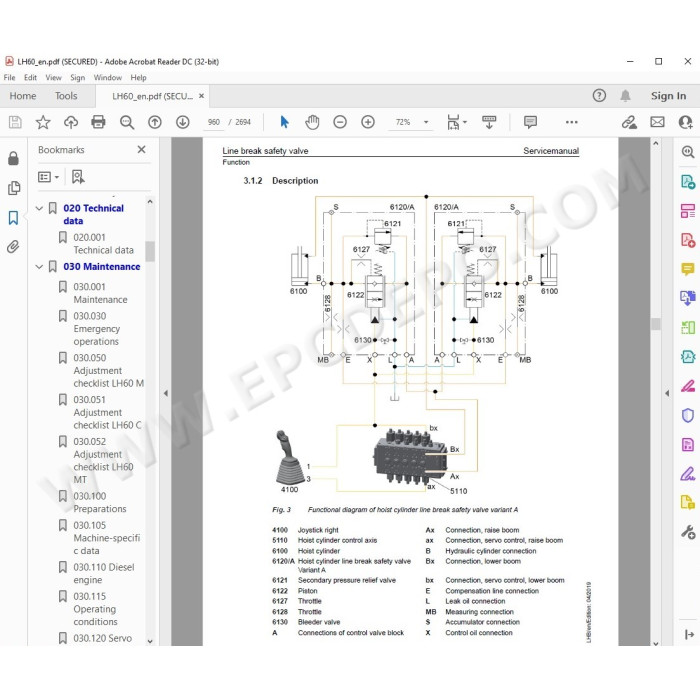This screenshot has width=700, height=700.
Task: Open the Window menu
Action: 108,78
